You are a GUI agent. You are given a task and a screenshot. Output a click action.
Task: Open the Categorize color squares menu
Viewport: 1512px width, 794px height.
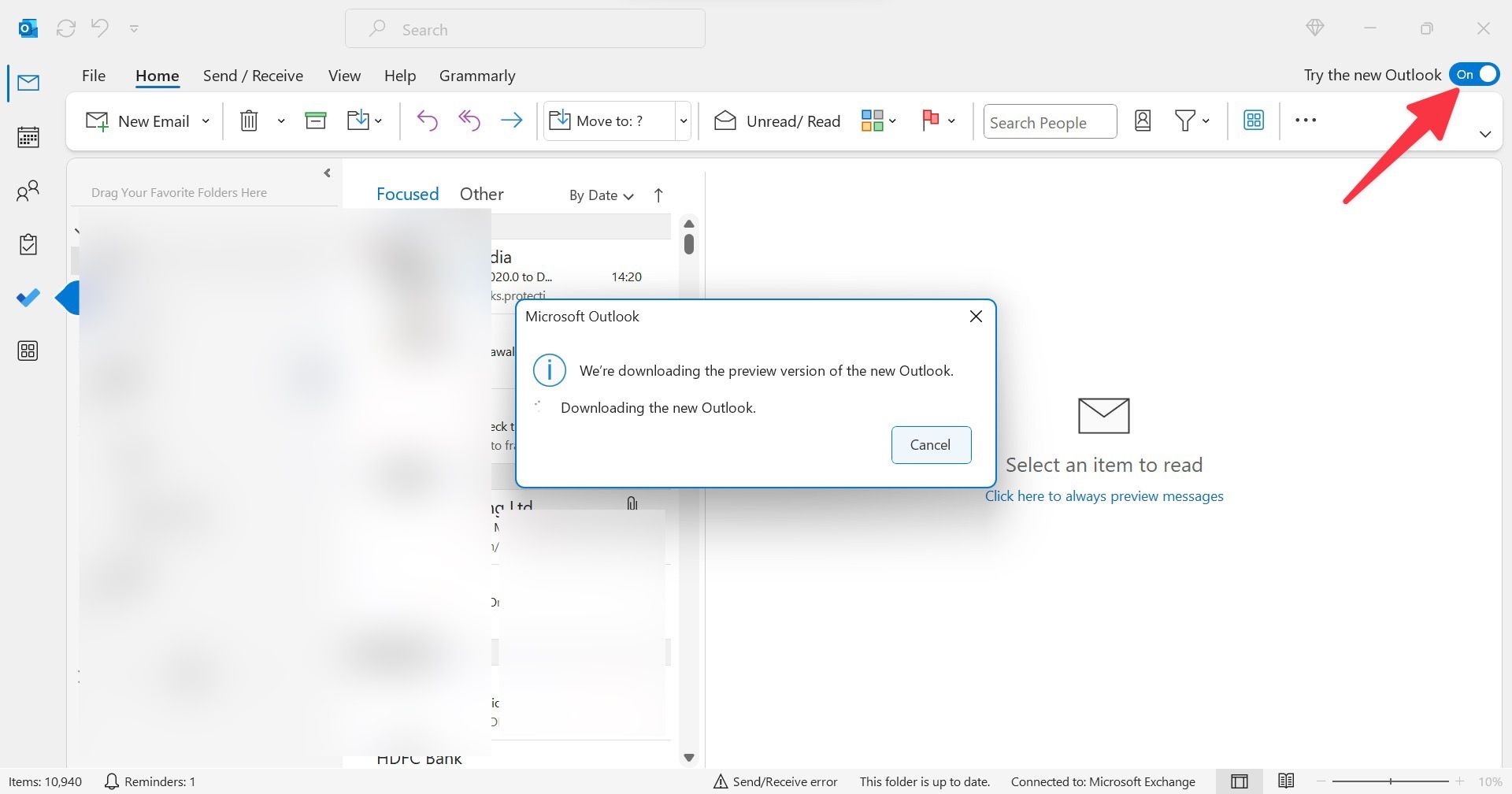click(879, 121)
